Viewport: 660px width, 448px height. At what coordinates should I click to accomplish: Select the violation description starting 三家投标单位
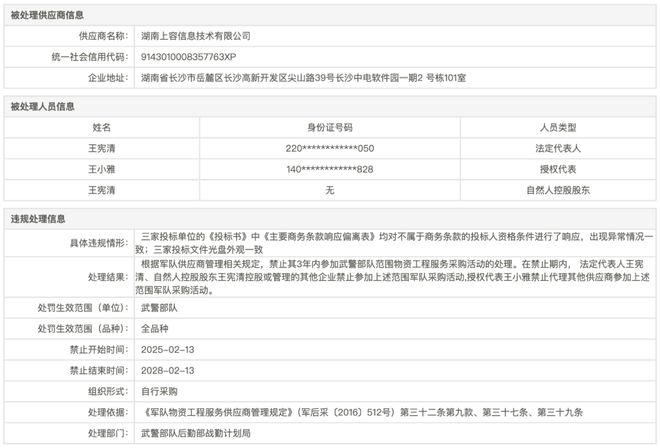(394, 243)
